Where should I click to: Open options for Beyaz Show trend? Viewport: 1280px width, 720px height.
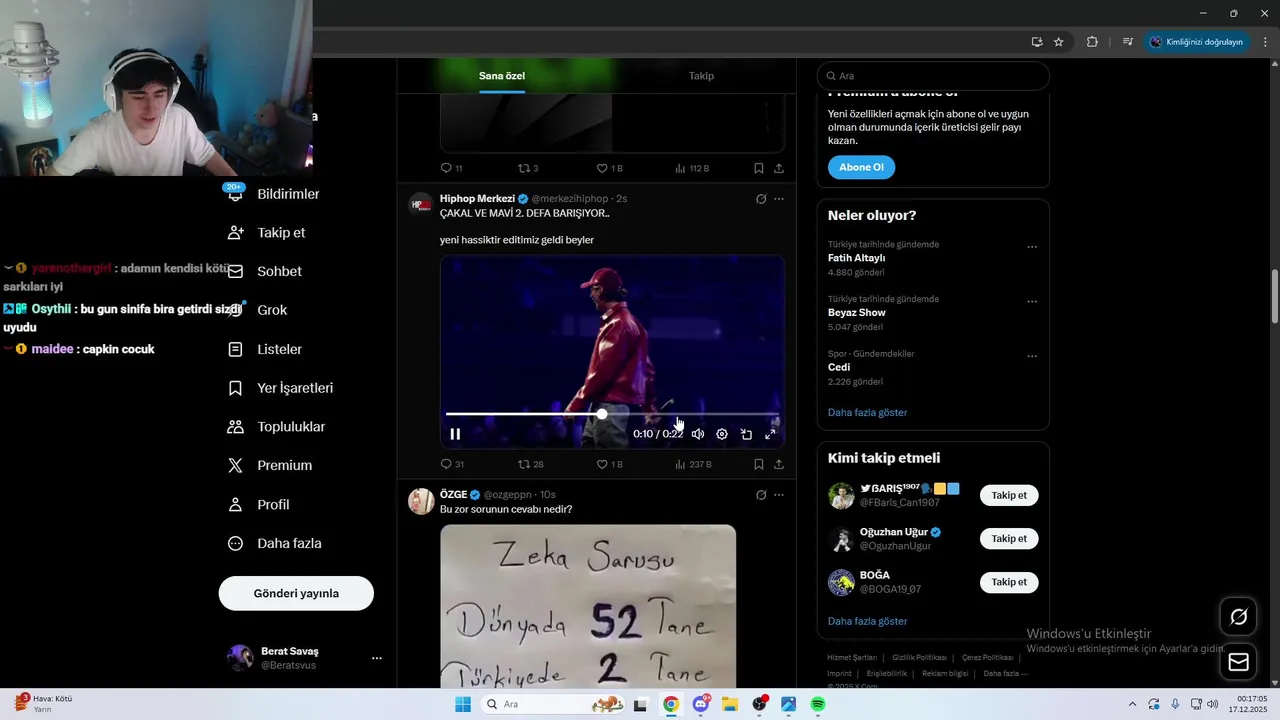tap(1032, 302)
